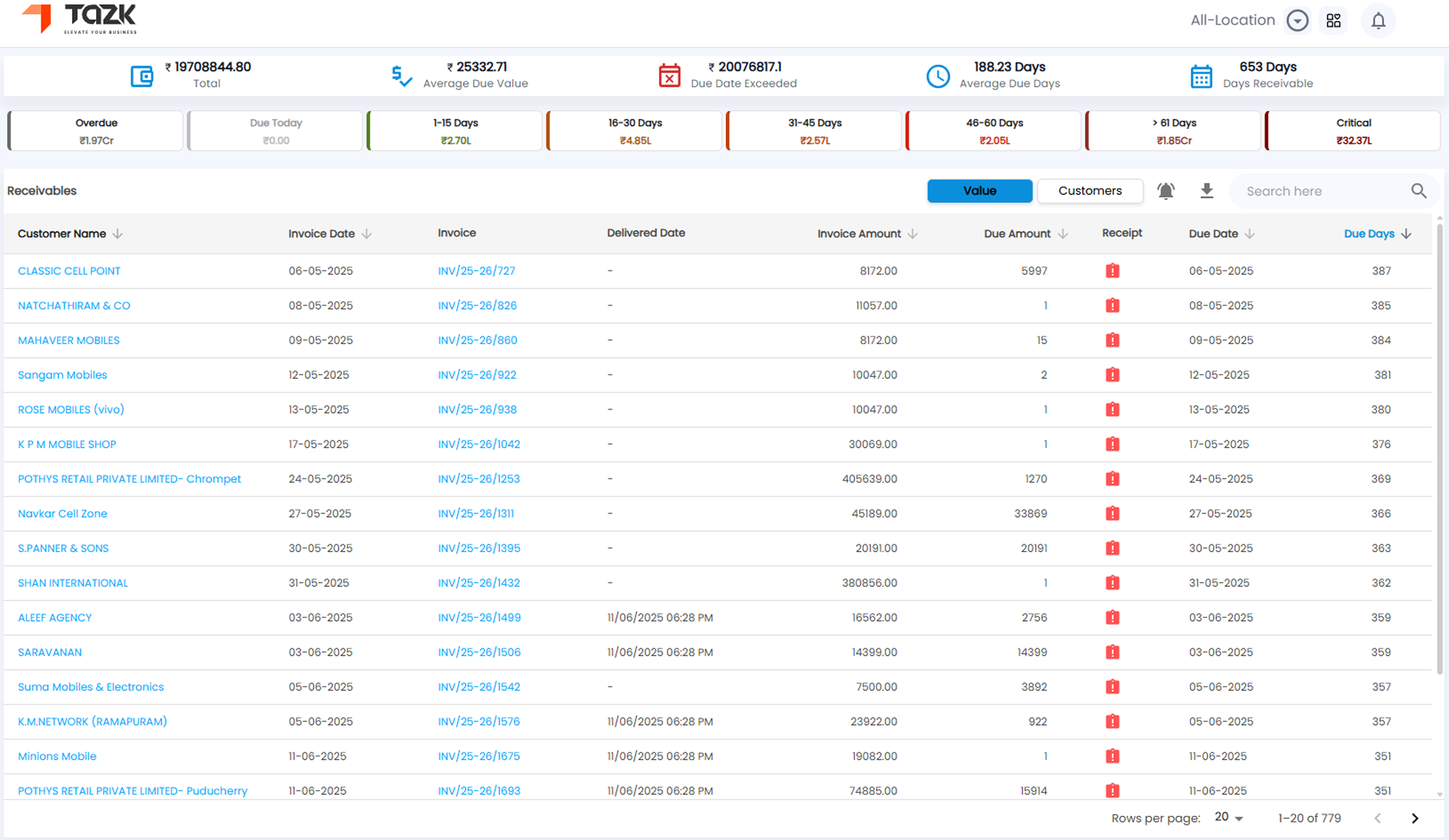
Task: Open receipt icon for Minions Mobile
Action: point(1112,756)
